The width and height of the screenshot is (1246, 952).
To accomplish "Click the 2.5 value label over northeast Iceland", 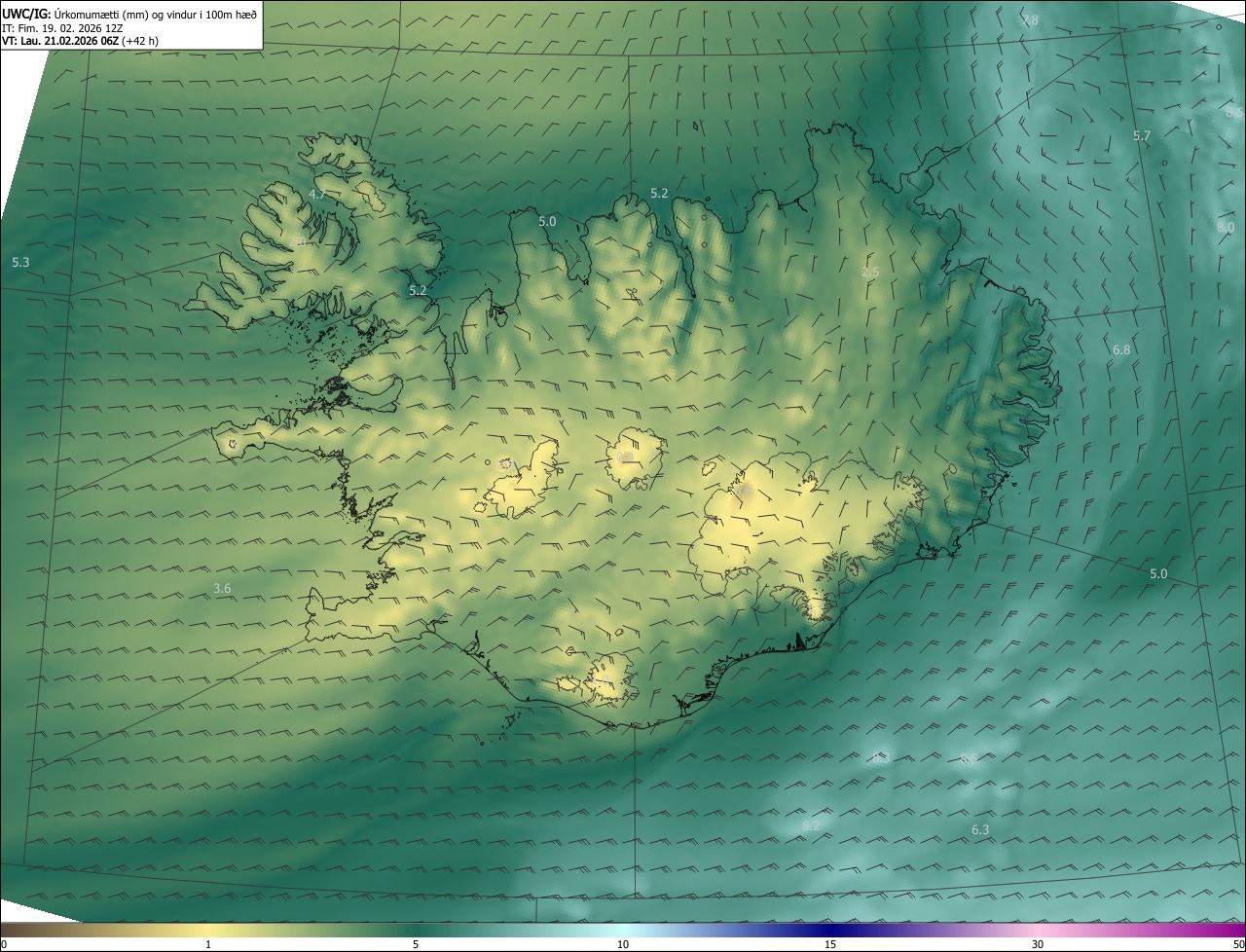I will click(870, 272).
